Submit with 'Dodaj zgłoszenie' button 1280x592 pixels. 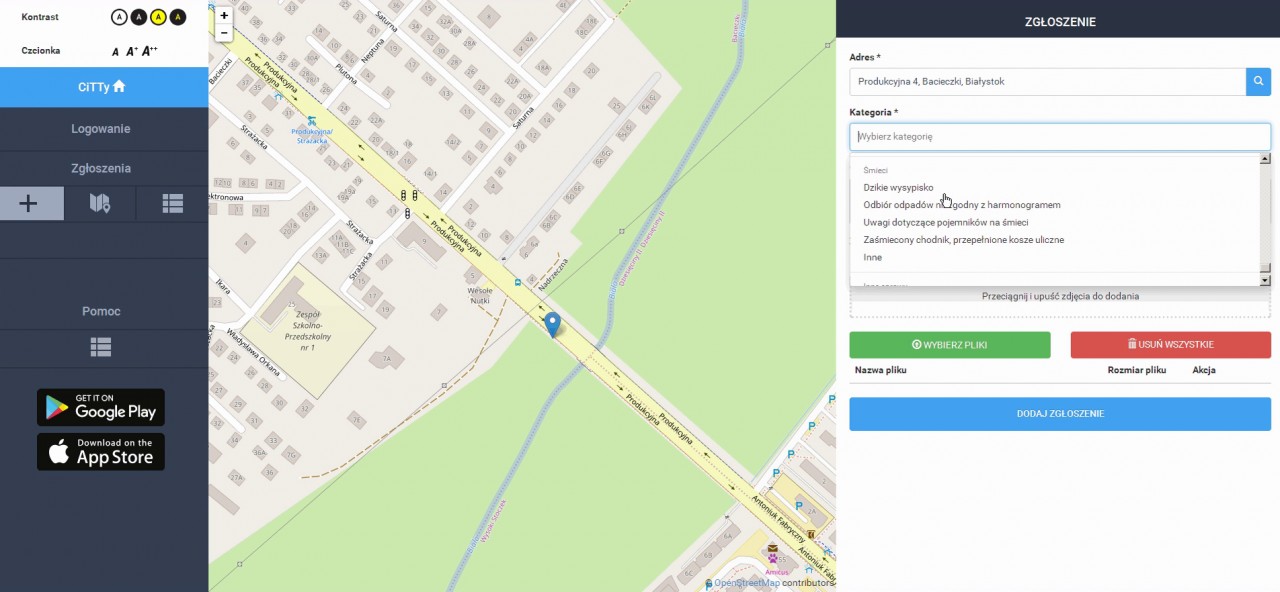click(x=1059, y=414)
